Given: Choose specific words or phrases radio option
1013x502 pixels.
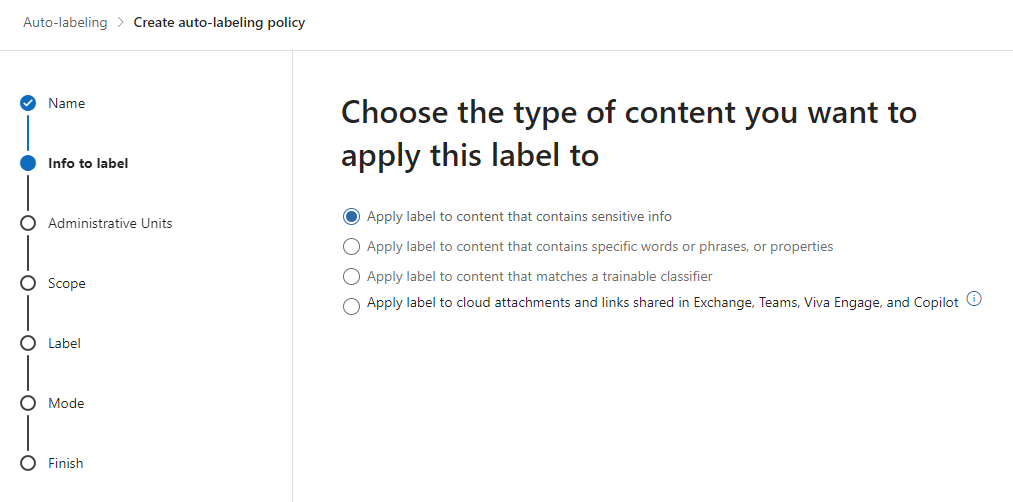Looking at the screenshot, I should pos(351,247).
